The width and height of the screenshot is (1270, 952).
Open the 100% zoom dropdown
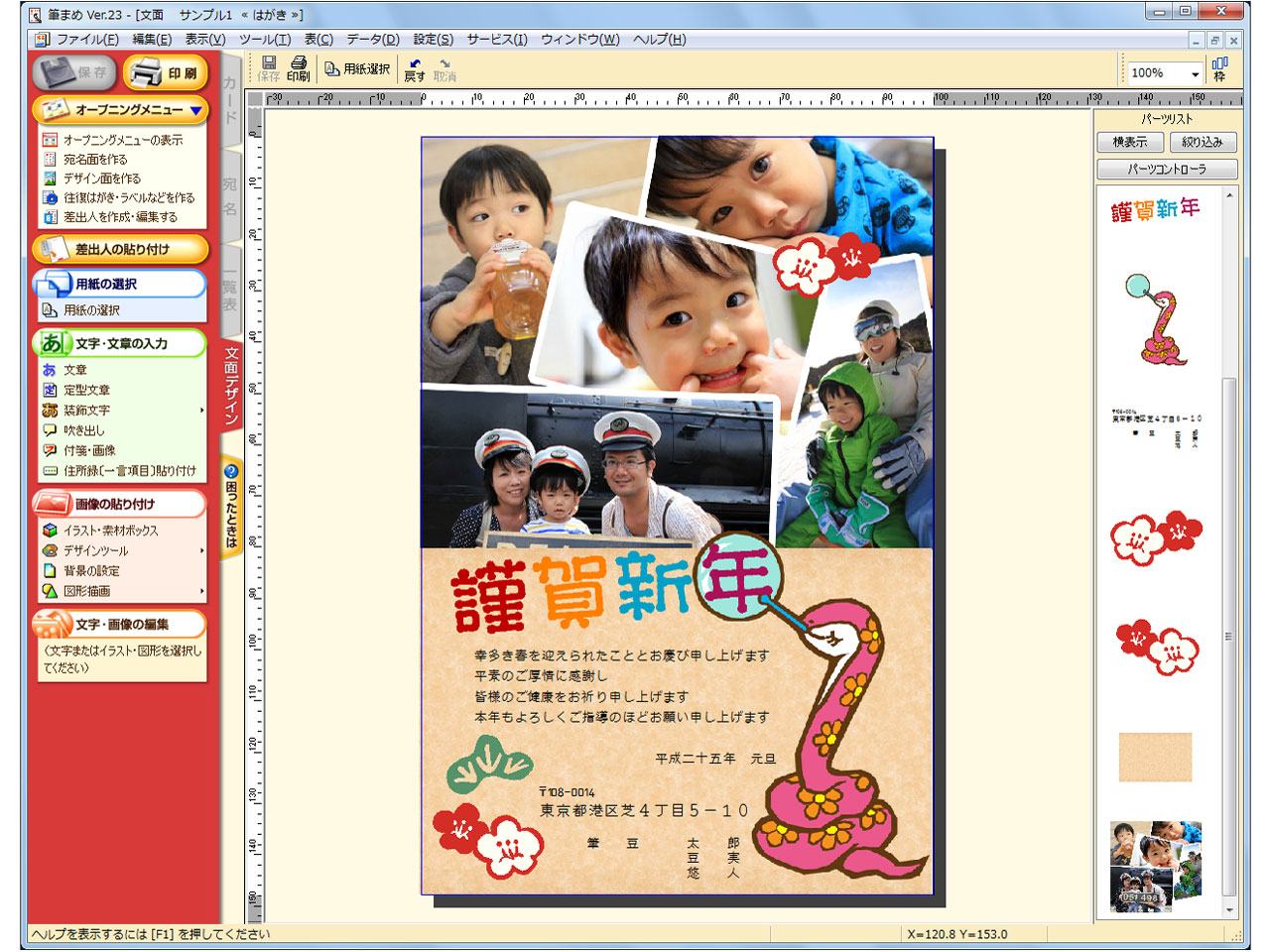point(1195,74)
